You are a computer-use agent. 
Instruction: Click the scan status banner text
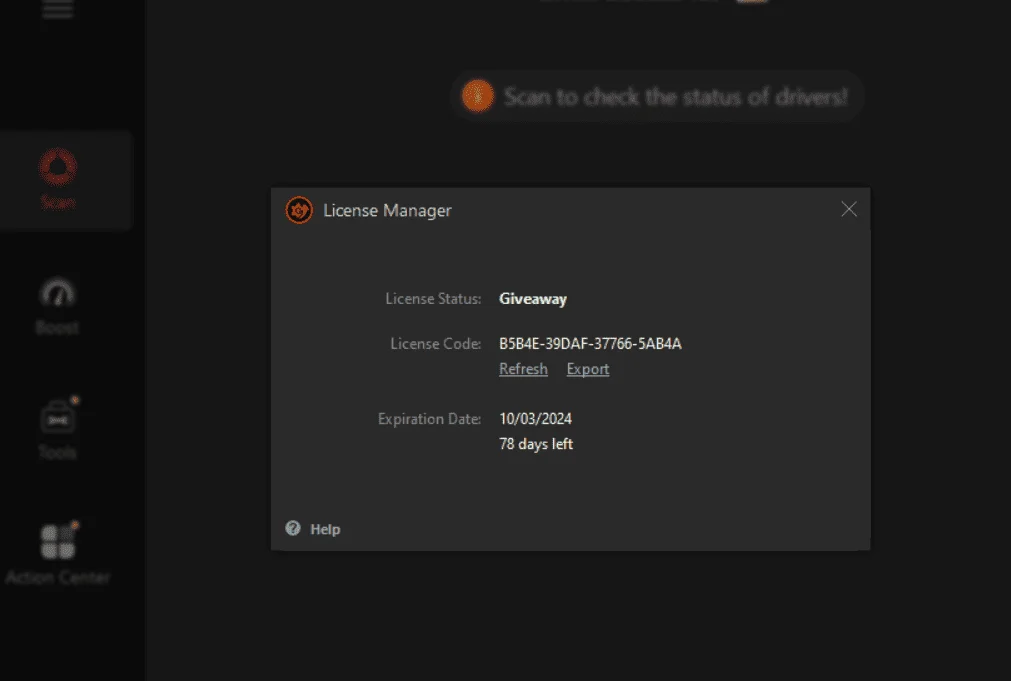[675, 97]
